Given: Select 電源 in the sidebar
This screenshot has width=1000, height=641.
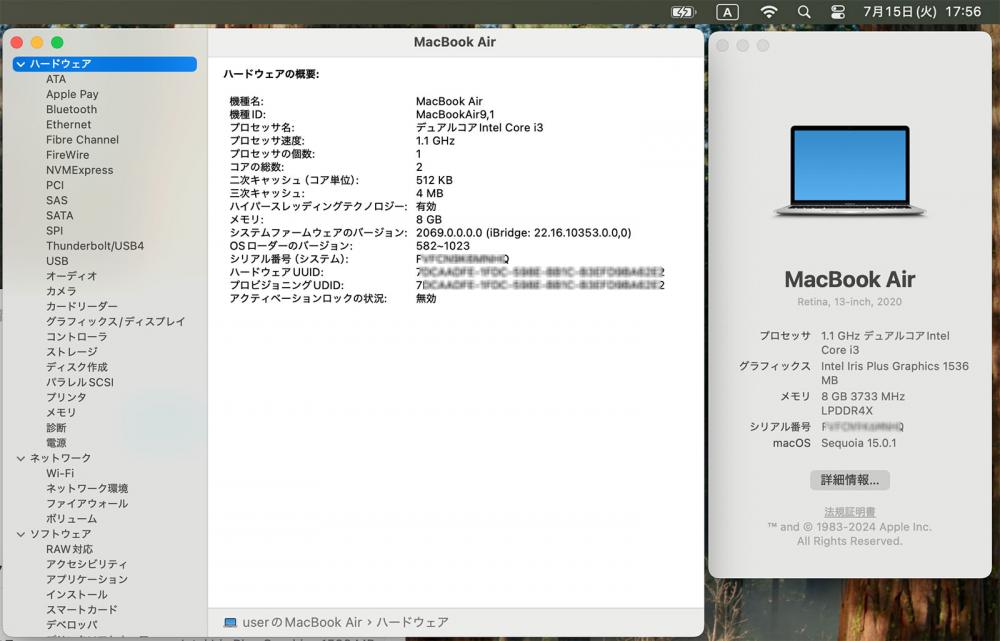Looking at the screenshot, I should tap(56, 443).
